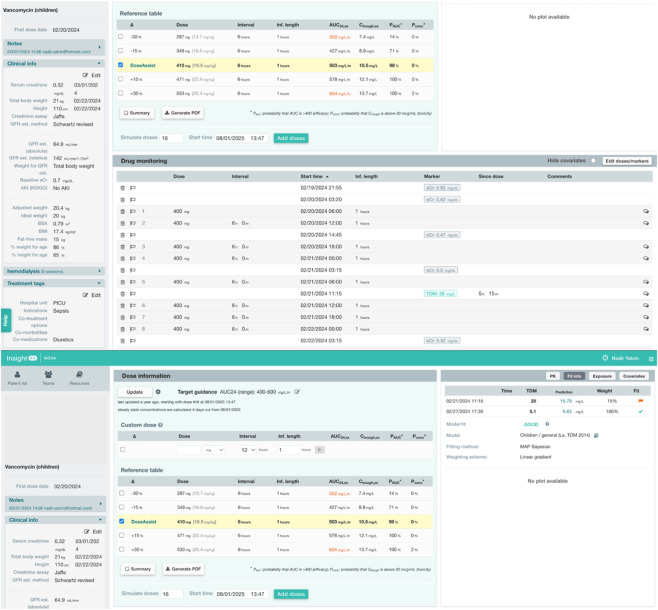Switch to the Covariates tab
Image resolution: width=658 pixels, height=610 pixels.
(x=634, y=376)
